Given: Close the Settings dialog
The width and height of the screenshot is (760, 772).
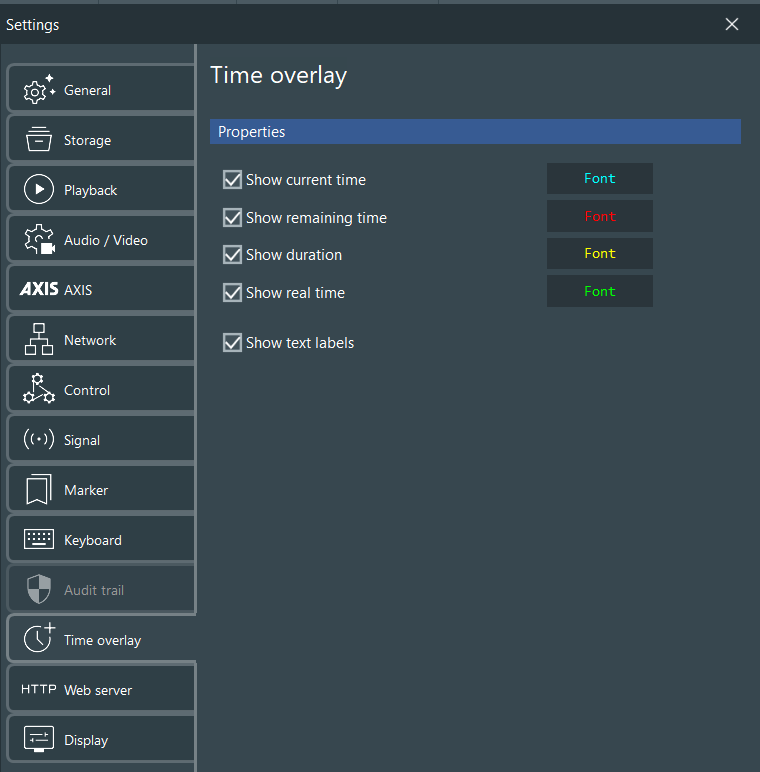Looking at the screenshot, I should [731, 24].
